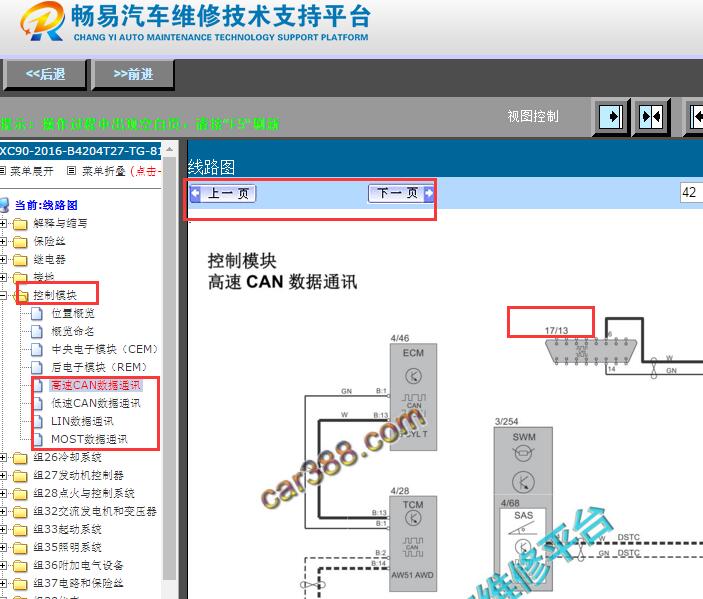Click the inward-arrows view control icon
This screenshot has width=703, height=599.
coord(651,117)
